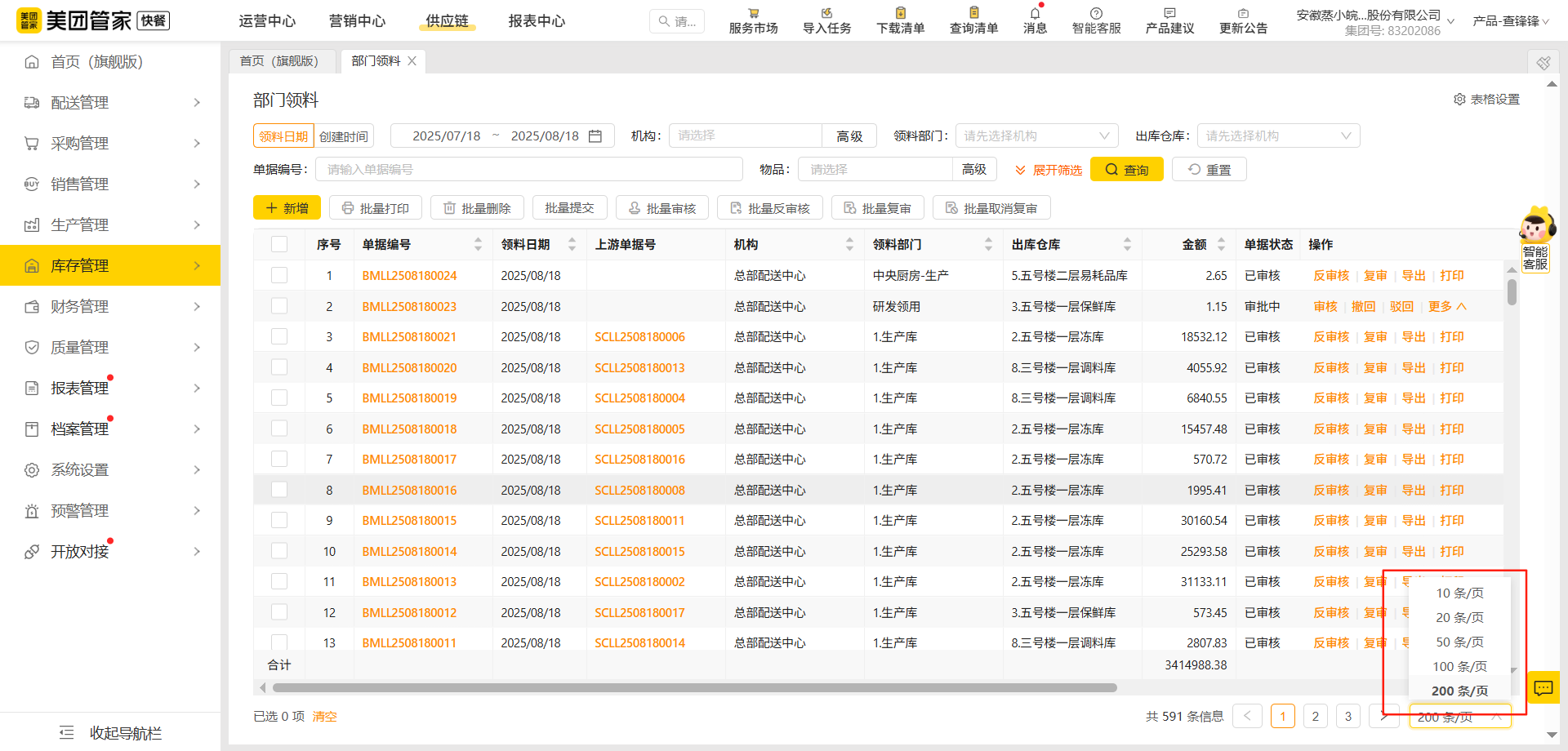Open the 导入任务 import tasks panel
1568x751 pixels.
826,20
